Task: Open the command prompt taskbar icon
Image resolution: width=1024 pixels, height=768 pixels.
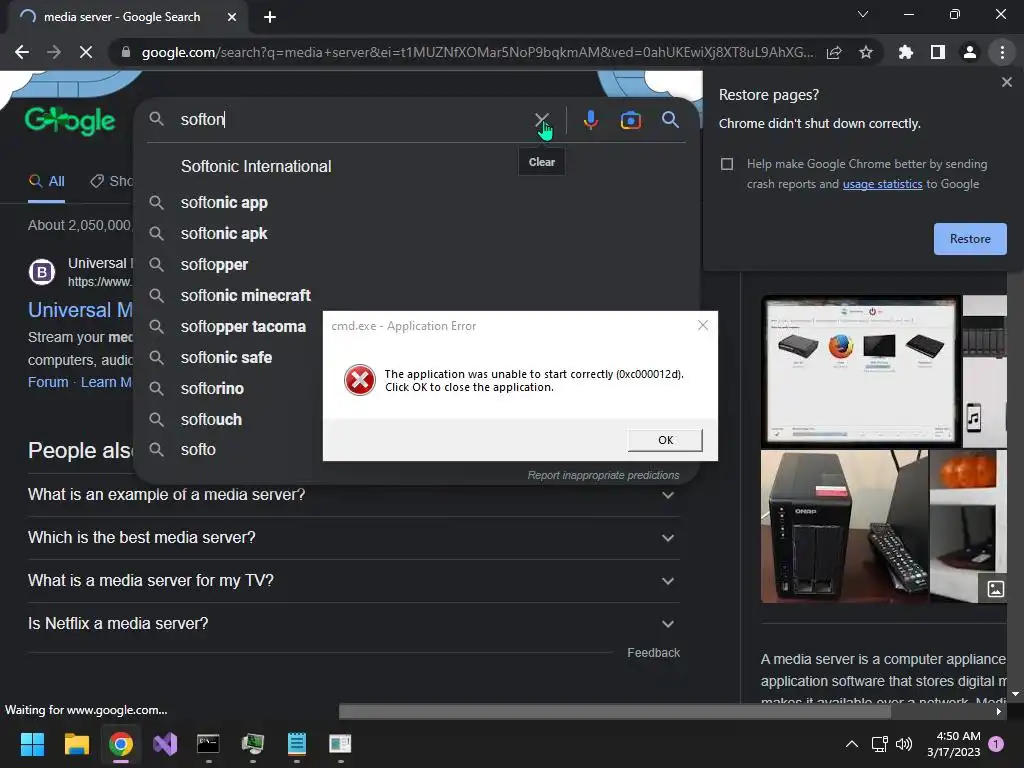Action: click(x=208, y=744)
